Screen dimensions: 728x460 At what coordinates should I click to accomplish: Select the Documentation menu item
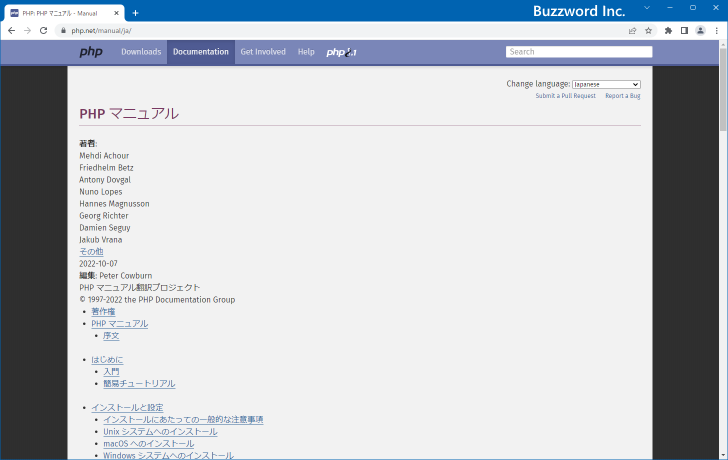pyautogui.click(x=201, y=52)
